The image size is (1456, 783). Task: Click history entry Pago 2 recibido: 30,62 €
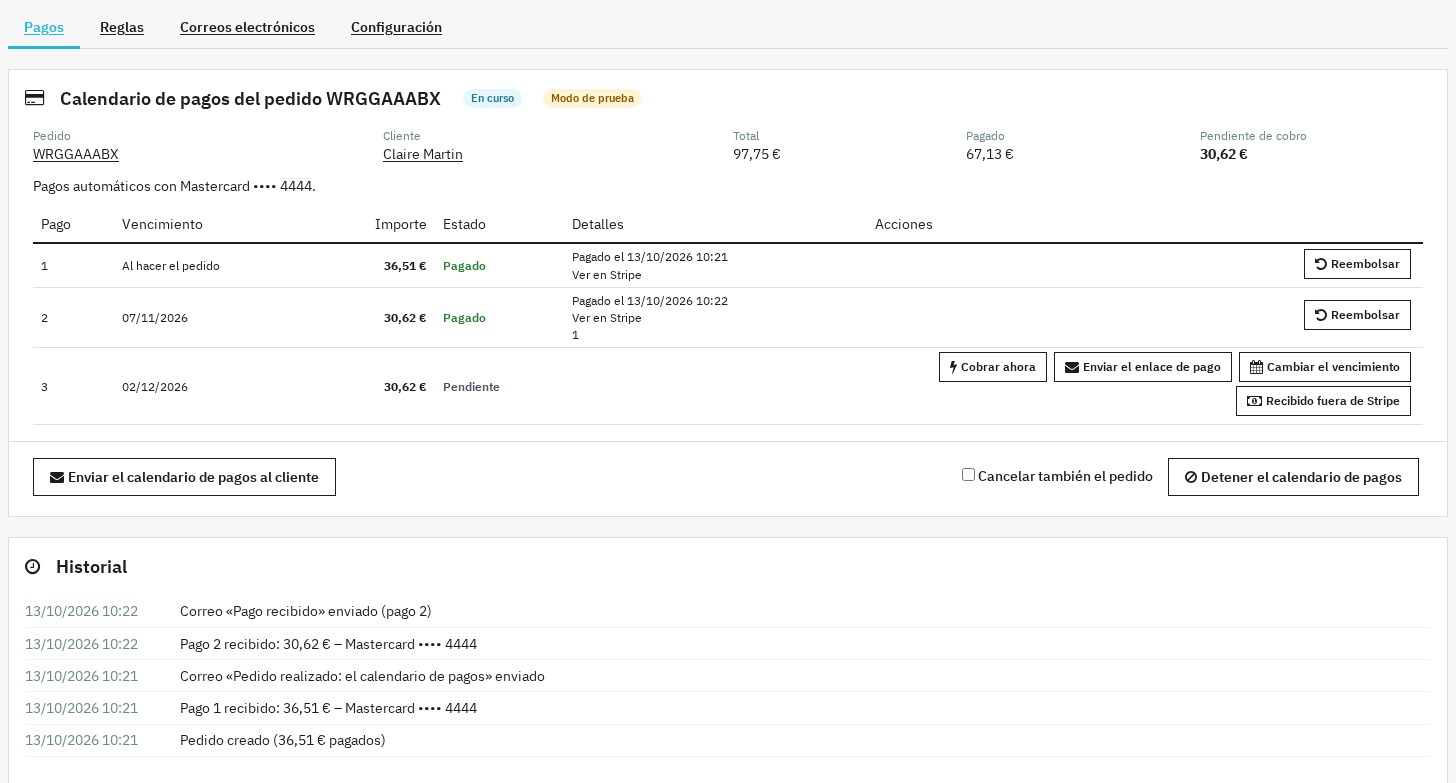(x=328, y=644)
